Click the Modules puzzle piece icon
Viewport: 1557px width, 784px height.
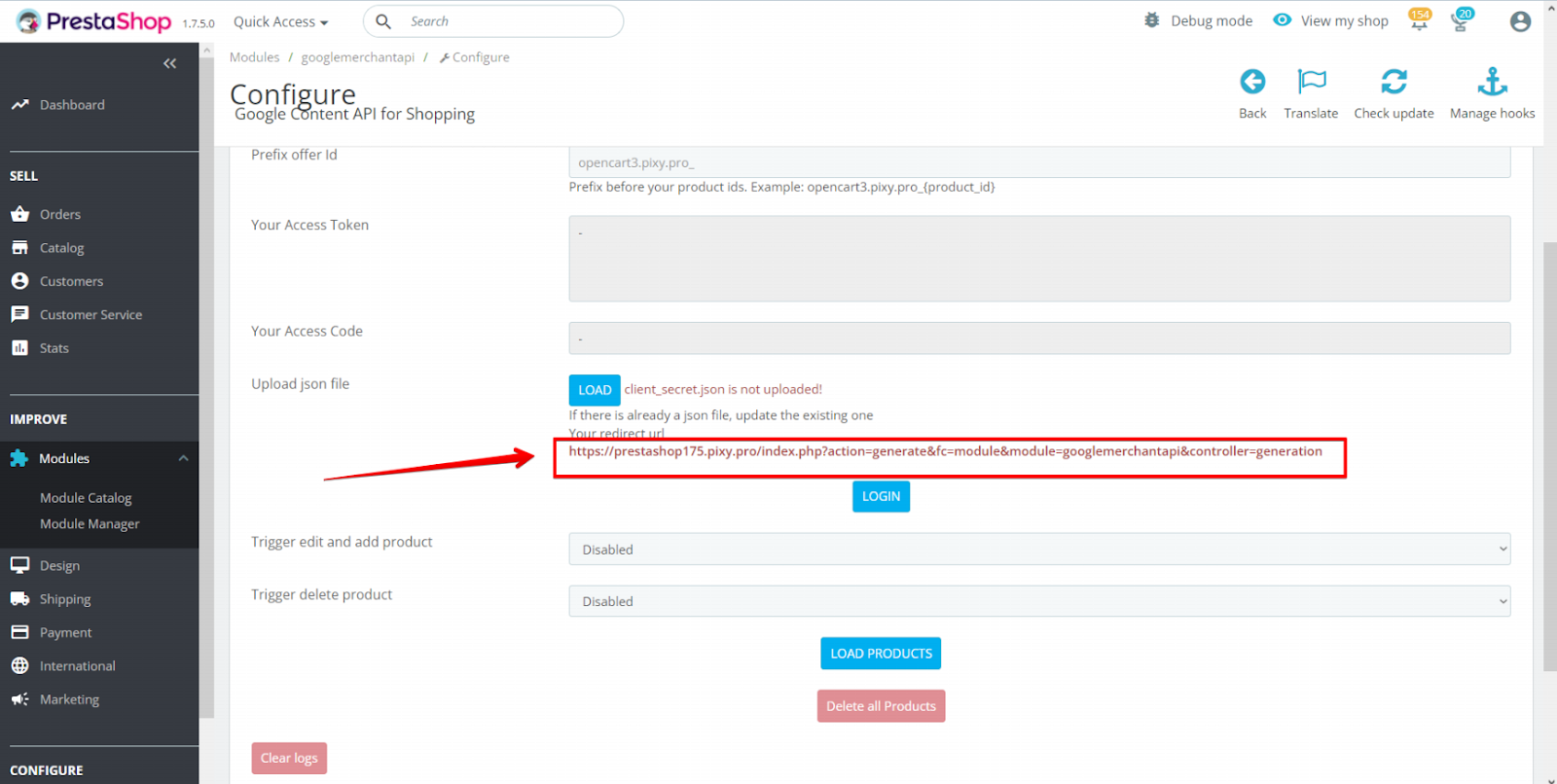(x=18, y=458)
